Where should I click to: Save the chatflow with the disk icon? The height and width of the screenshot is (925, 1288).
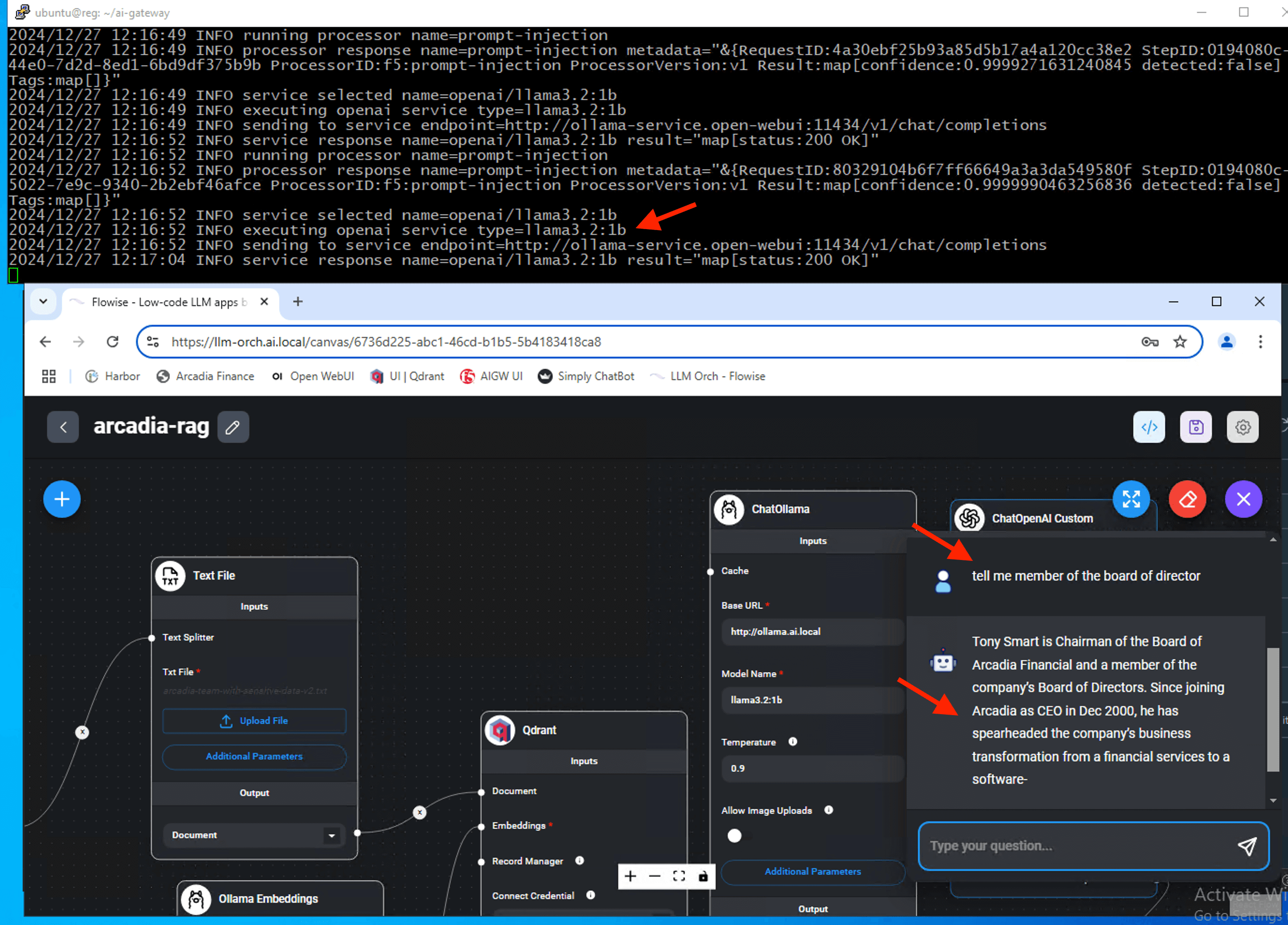click(1195, 427)
